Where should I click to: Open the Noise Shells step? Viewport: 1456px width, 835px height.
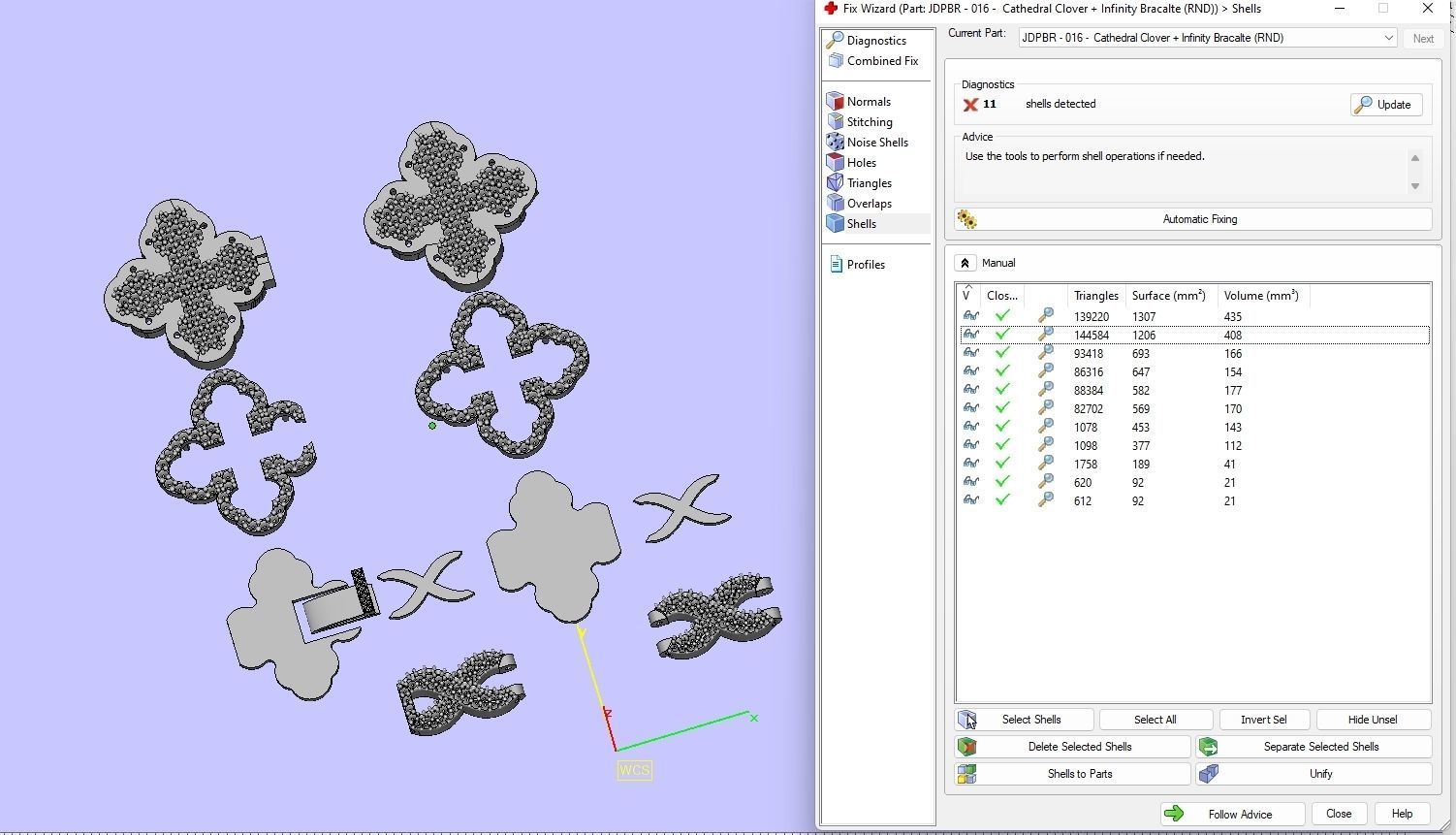click(877, 143)
